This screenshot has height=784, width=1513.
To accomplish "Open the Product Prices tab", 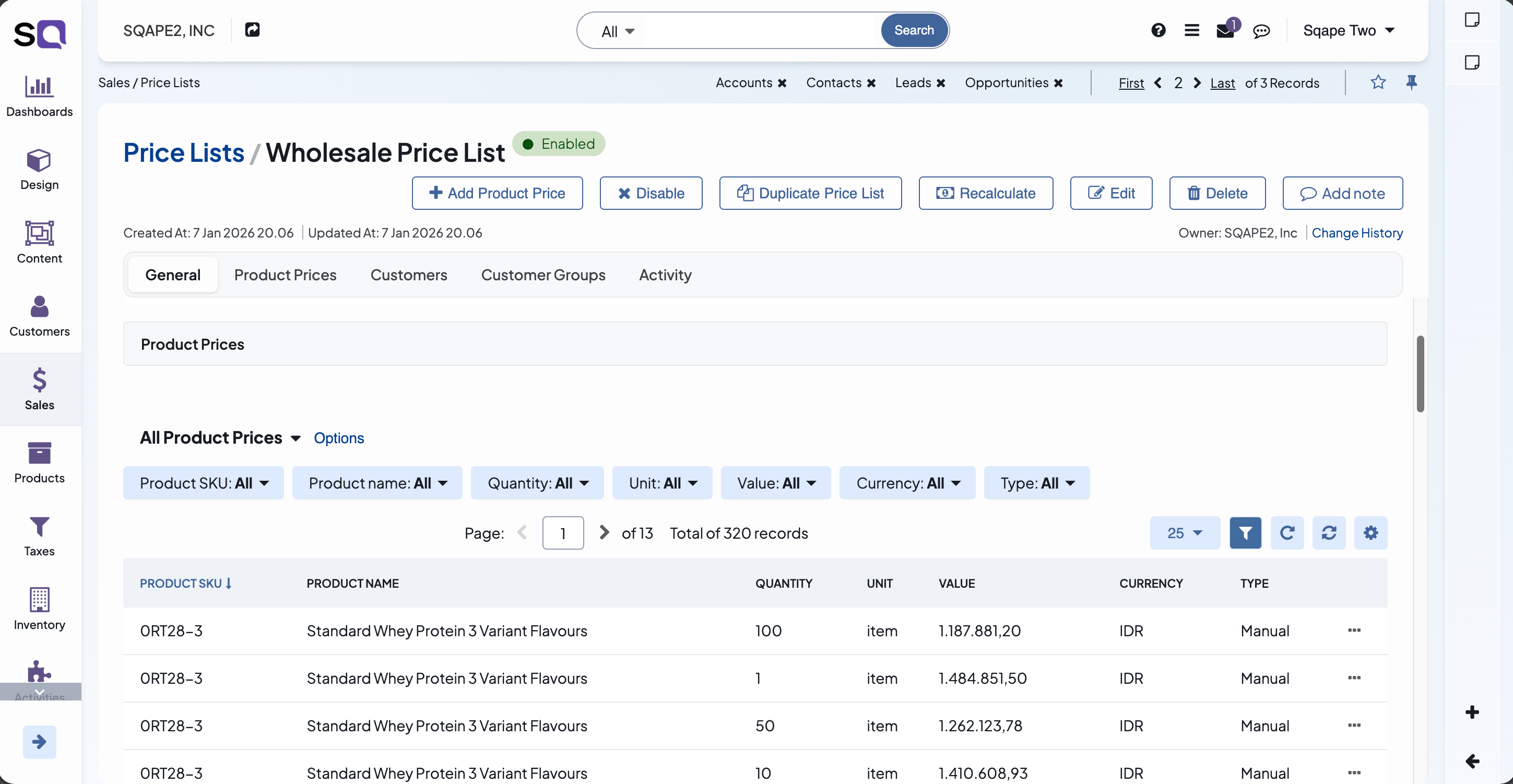I will (x=285, y=274).
